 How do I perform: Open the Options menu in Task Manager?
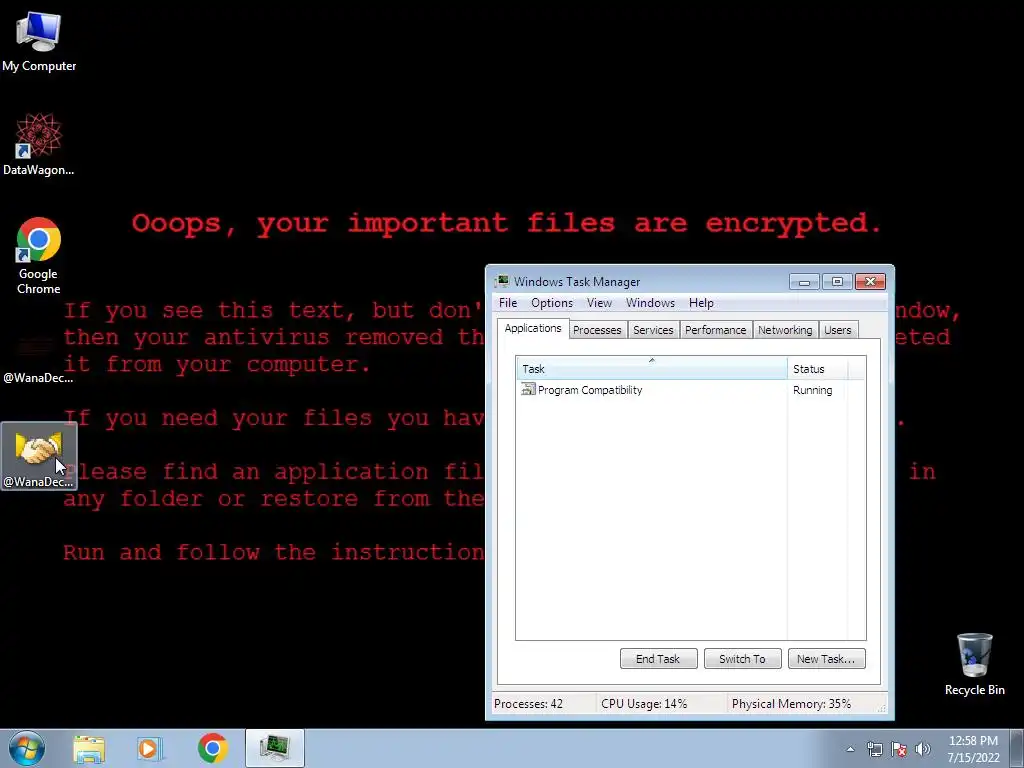coord(552,303)
